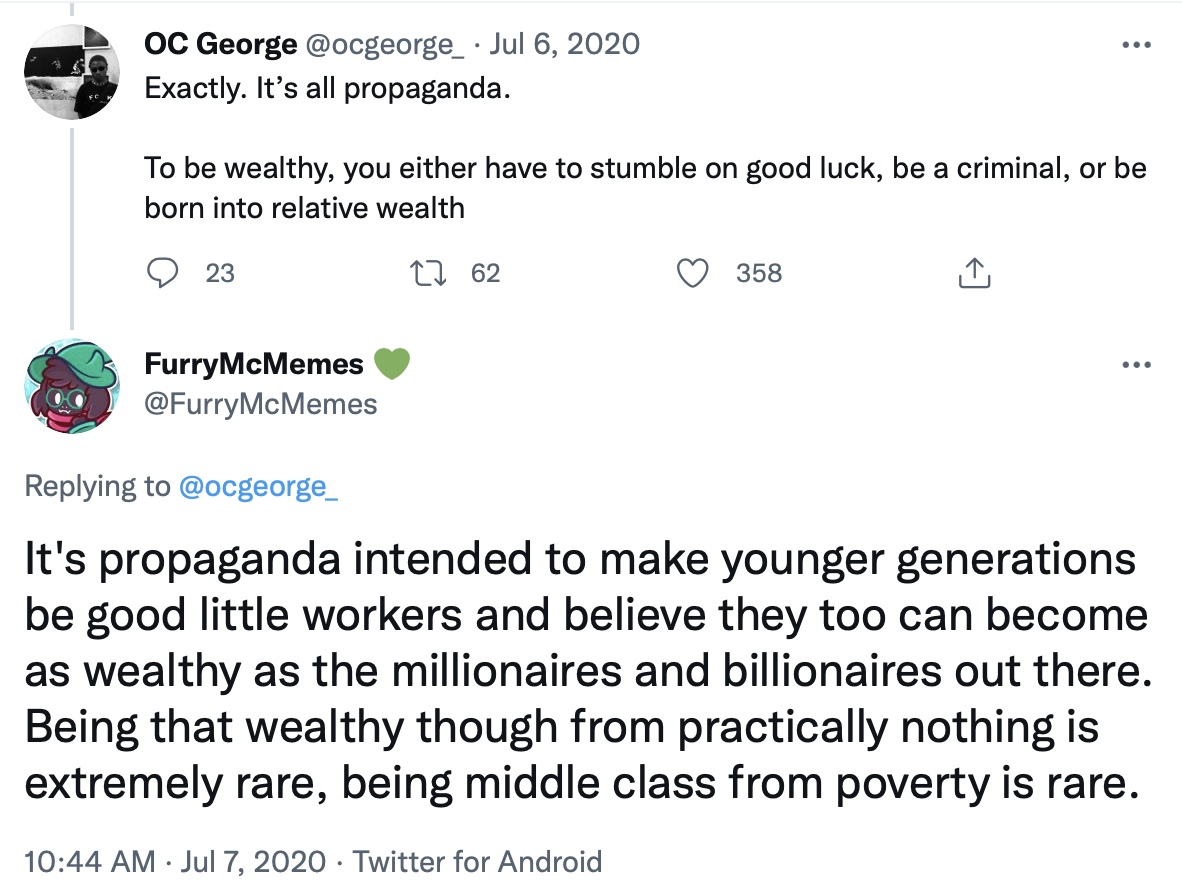The image size is (1182, 896).
Task: Visit the @ocgeorge_ handle in header
Action: (384, 45)
